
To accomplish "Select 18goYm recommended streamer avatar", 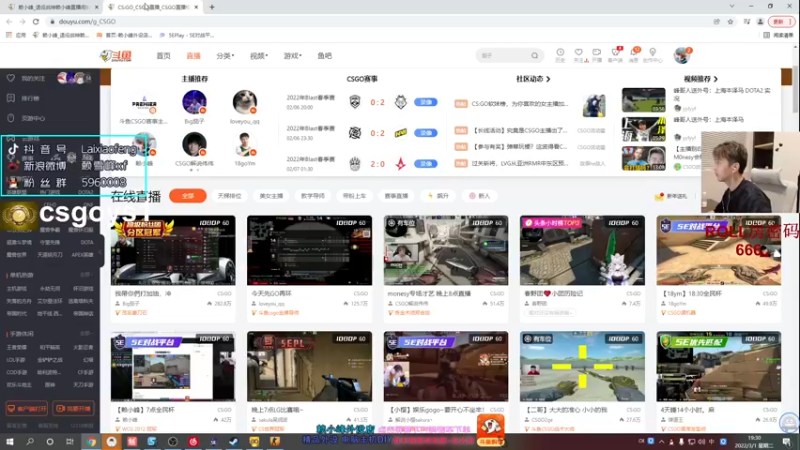I will (x=245, y=144).
